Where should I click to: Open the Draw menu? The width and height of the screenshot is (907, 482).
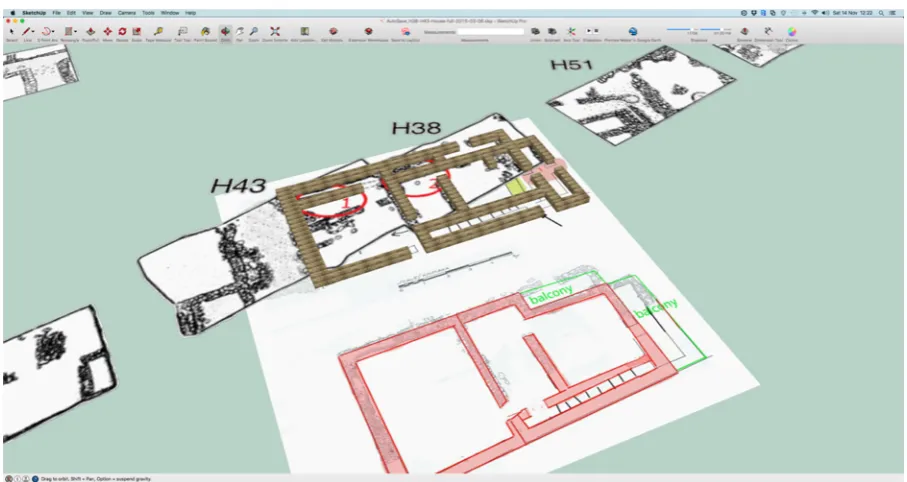click(105, 13)
